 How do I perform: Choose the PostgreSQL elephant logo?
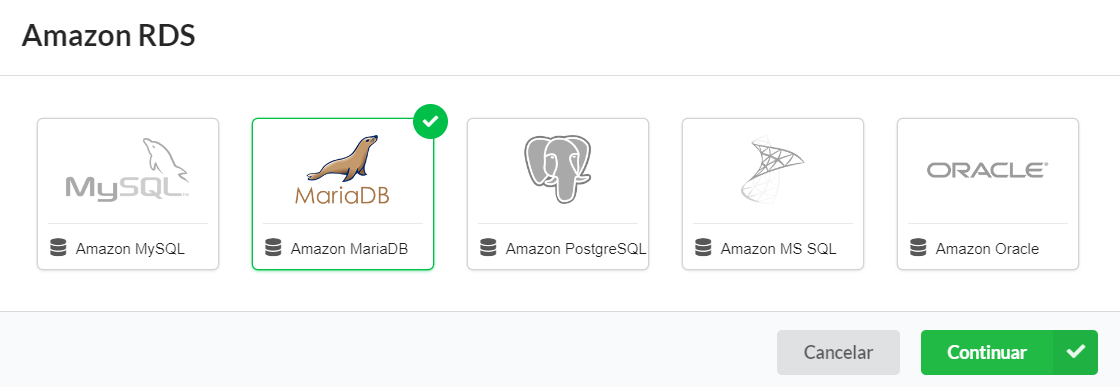click(x=557, y=170)
